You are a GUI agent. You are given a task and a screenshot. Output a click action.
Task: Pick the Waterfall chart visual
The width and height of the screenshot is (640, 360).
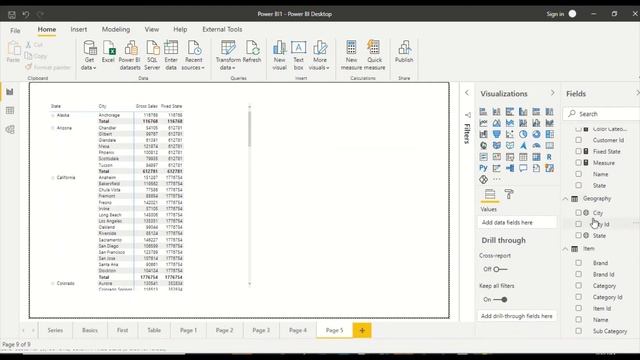483,134
